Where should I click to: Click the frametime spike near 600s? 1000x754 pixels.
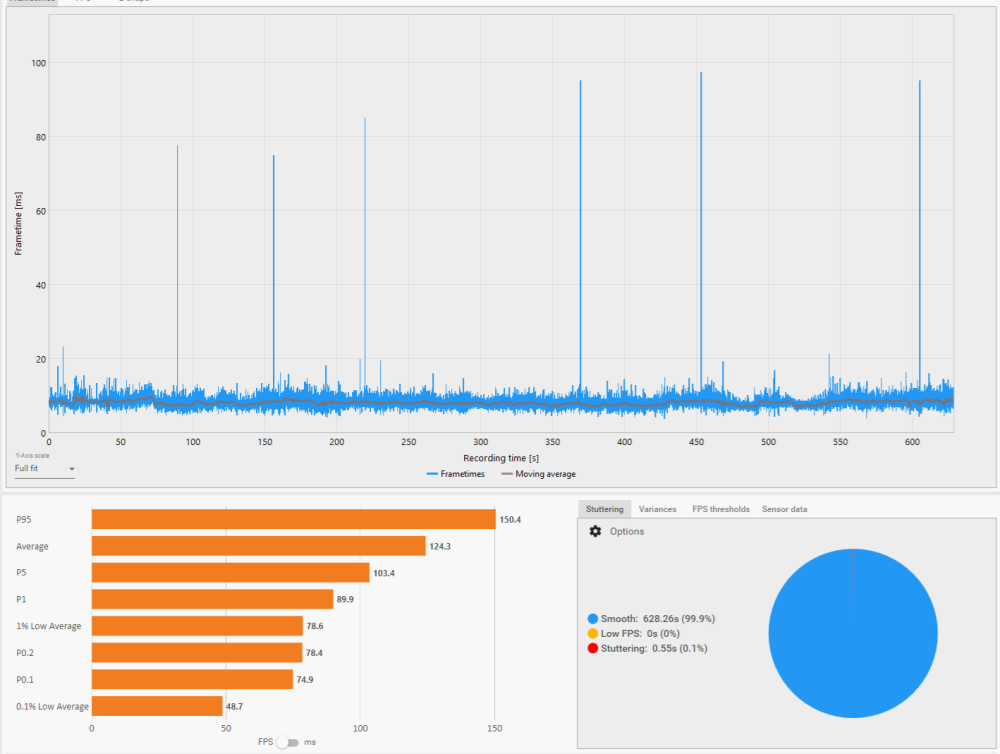[x=919, y=200]
